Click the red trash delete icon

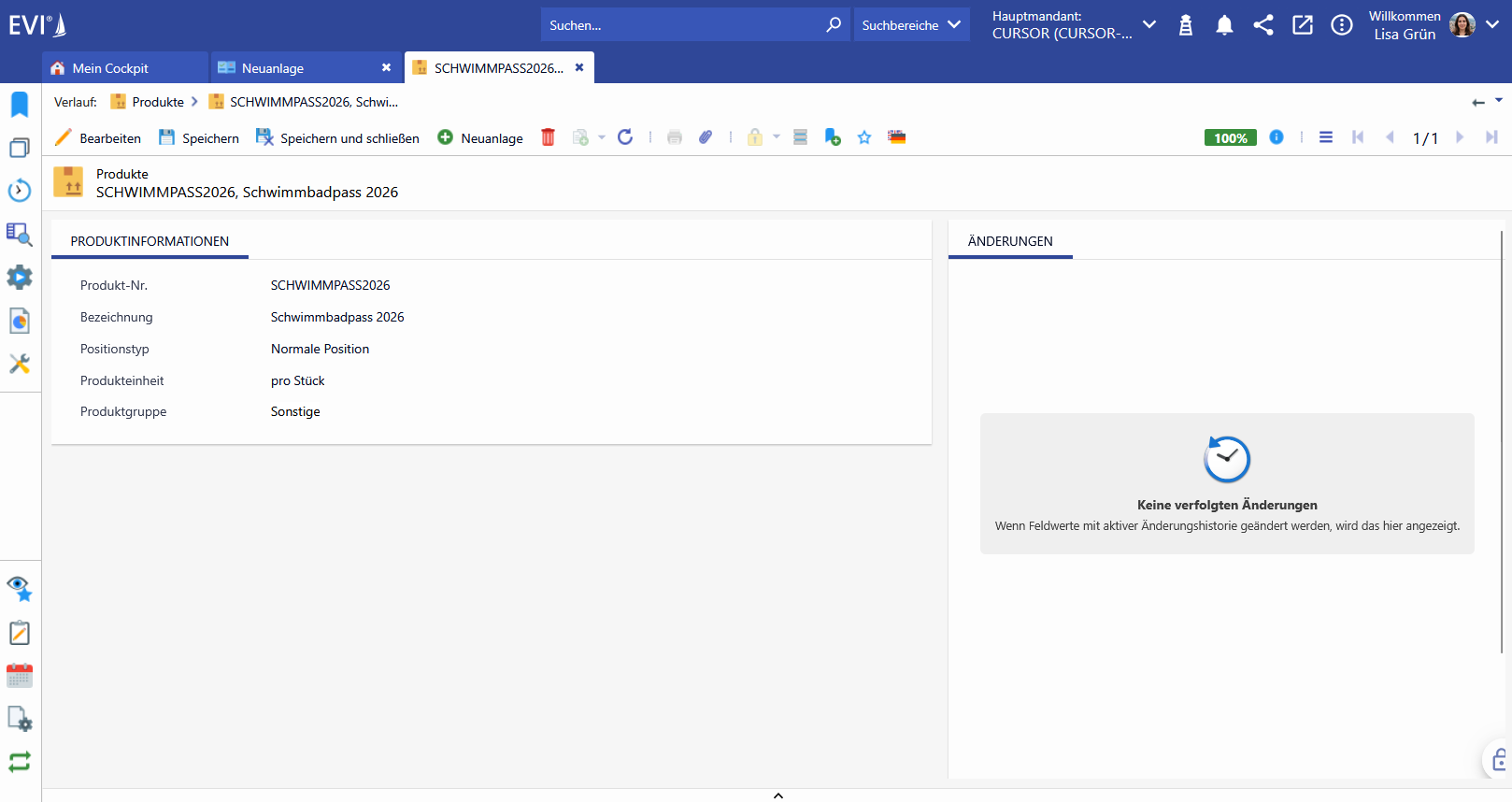click(x=549, y=137)
